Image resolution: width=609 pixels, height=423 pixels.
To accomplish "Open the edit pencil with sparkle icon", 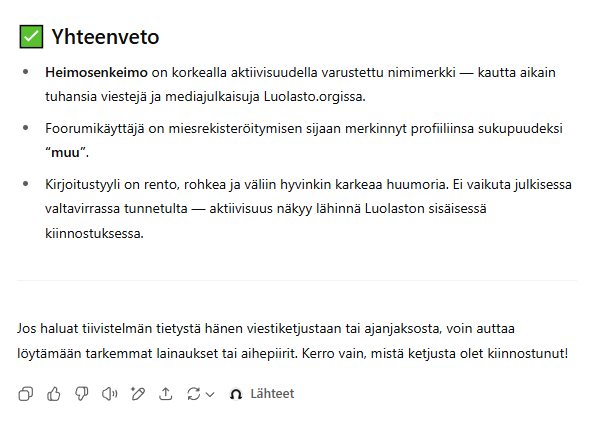I will click(x=137, y=394).
